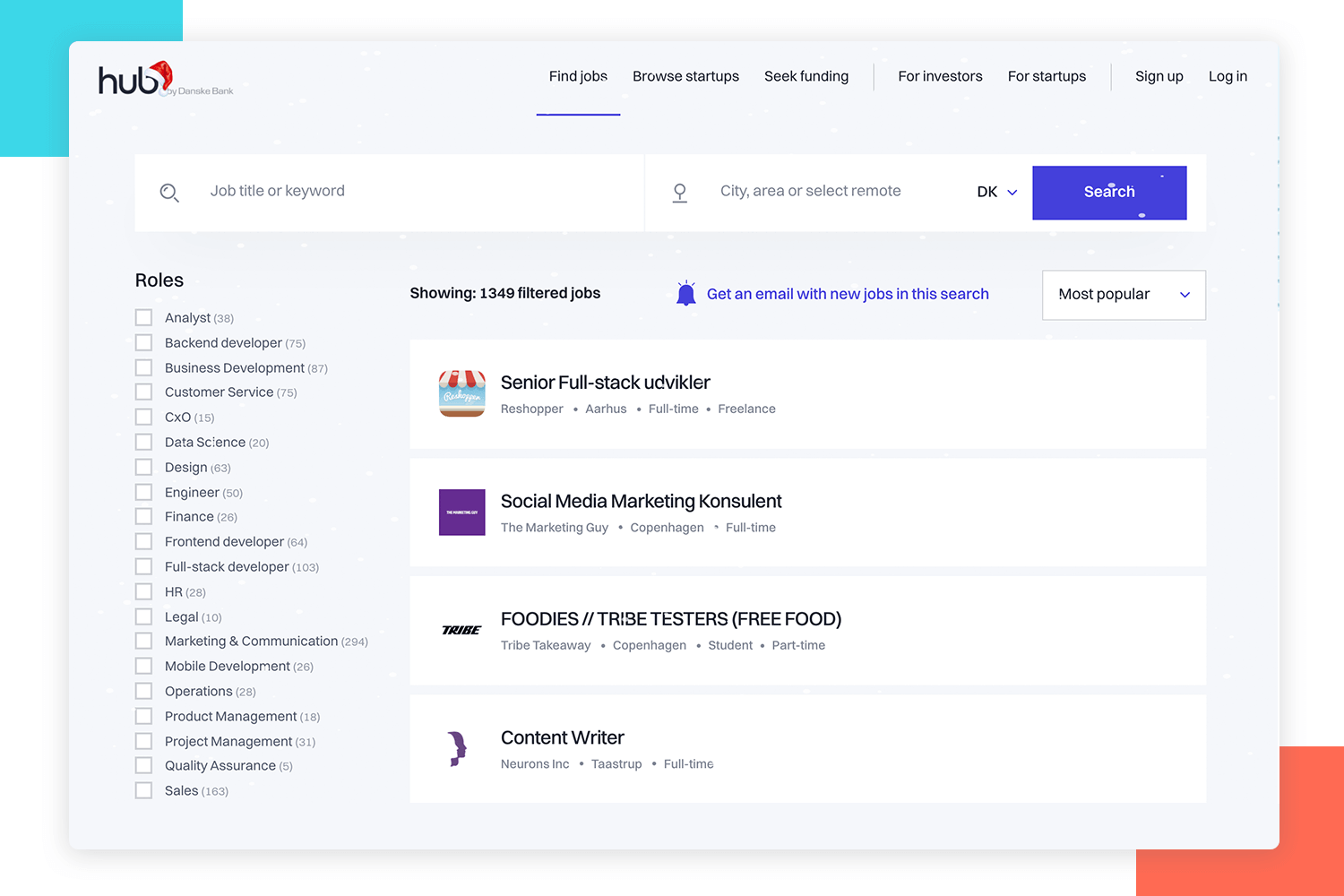
Task: Click the Freelance tag
Action: click(x=746, y=409)
